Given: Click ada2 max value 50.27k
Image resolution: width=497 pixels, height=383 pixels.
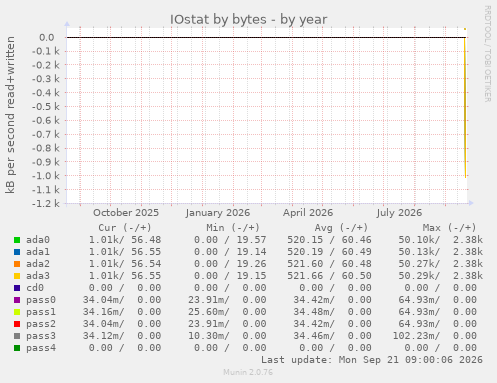Looking at the screenshot, I should [x=419, y=264].
